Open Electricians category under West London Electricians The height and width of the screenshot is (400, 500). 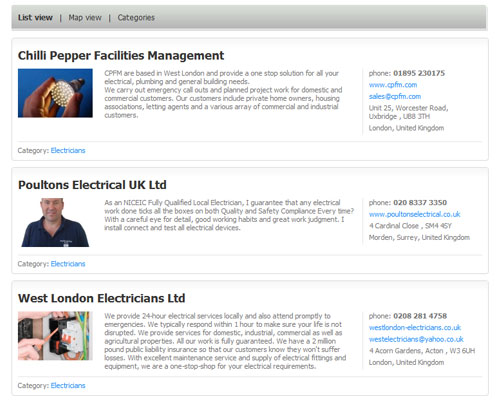pyautogui.click(x=68, y=385)
